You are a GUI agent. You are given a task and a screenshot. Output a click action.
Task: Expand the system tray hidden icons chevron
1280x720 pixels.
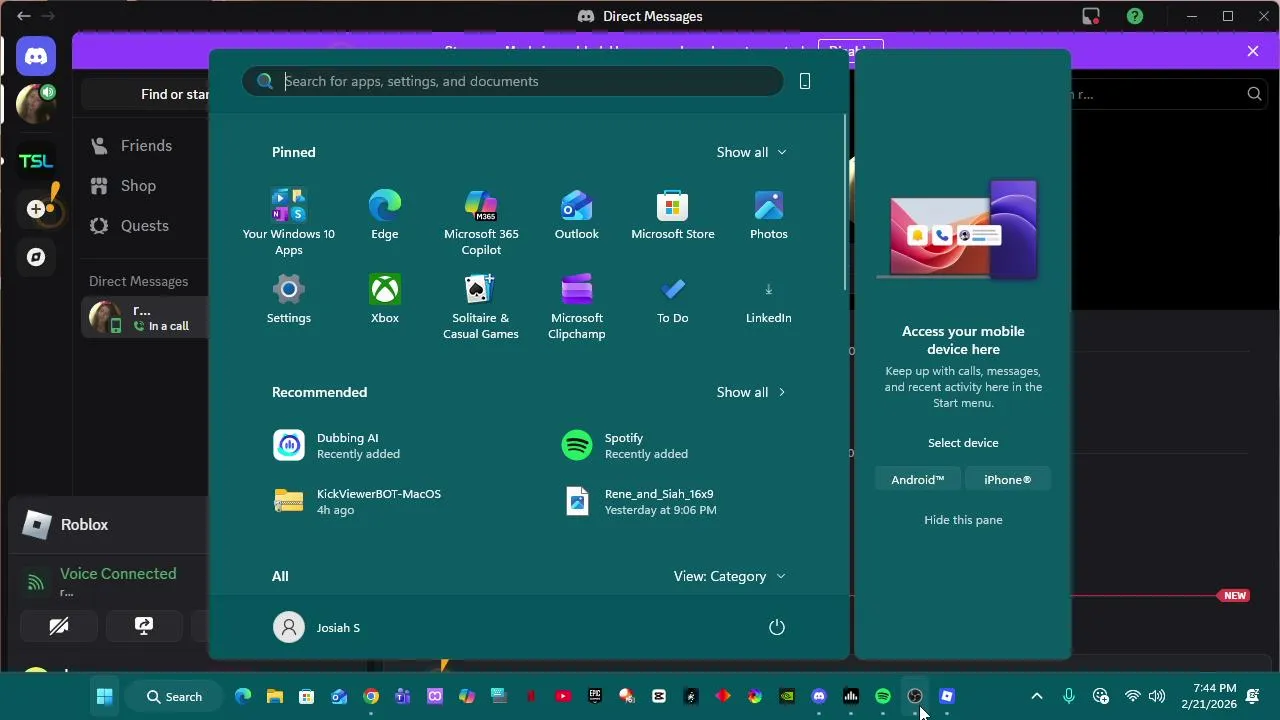(1037, 697)
